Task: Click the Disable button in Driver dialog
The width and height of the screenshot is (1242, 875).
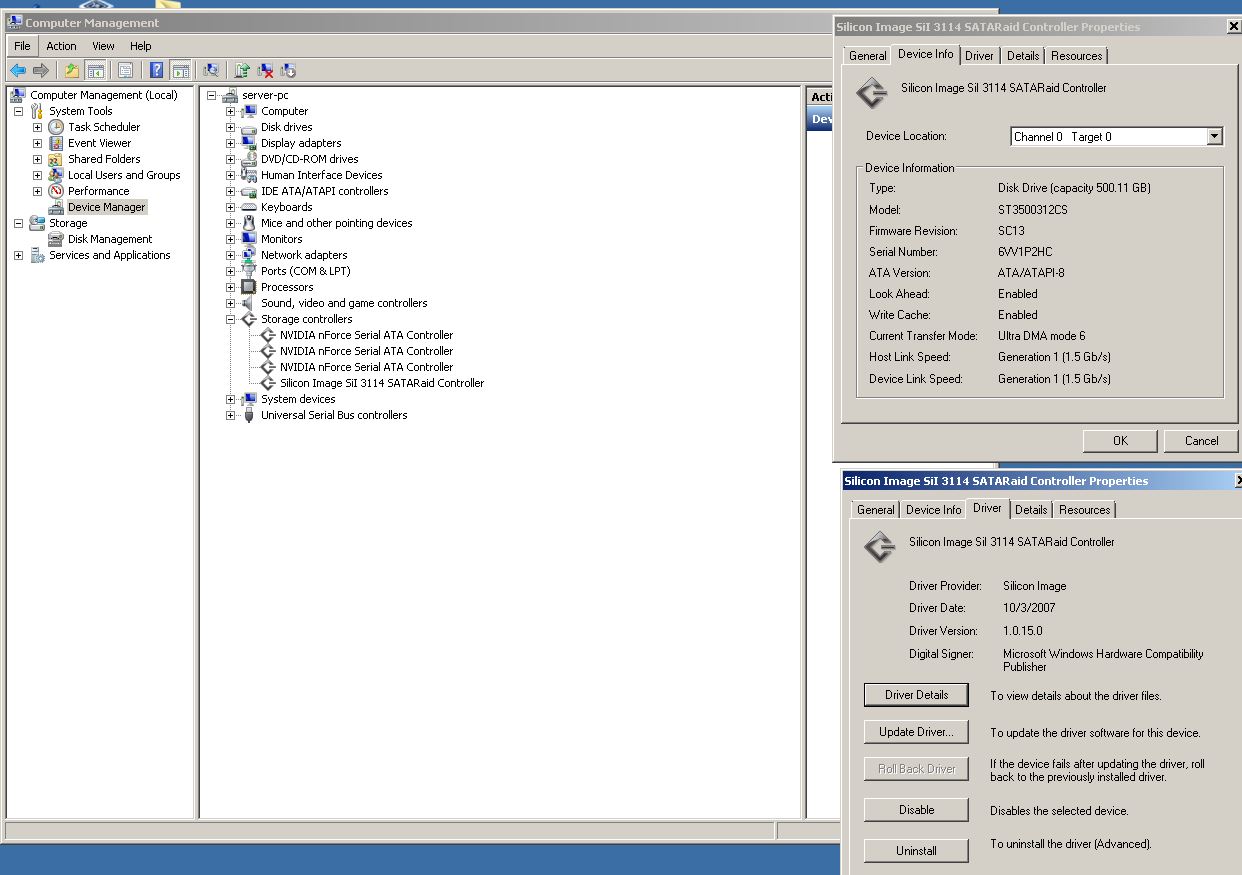Action: pyautogui.click(x=916, y=810)
